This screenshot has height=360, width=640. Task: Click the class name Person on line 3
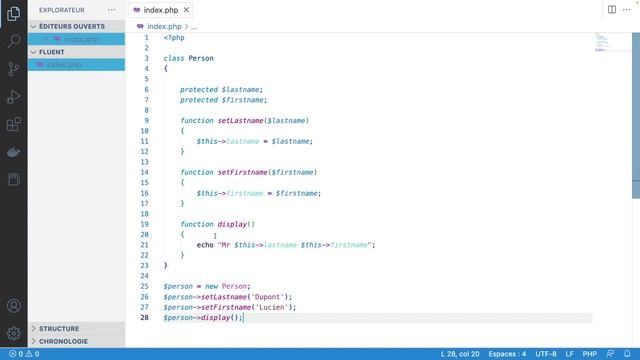201,58
